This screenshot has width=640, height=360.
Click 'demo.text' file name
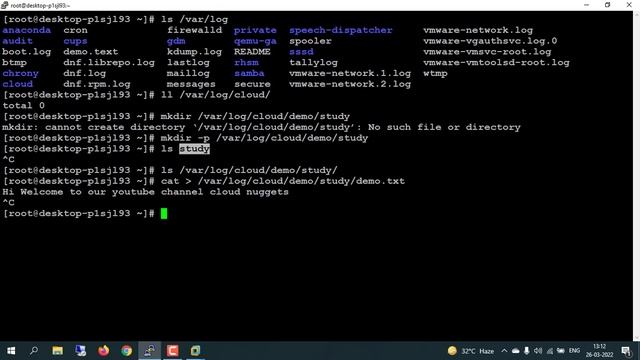point(91,52)
